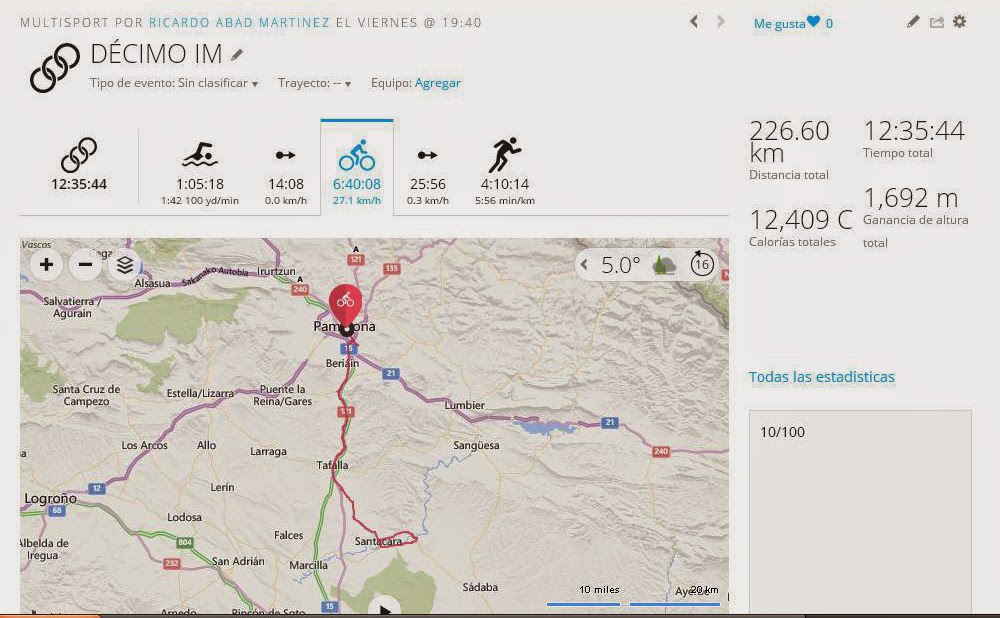Click the Agregar team link
The height and width of the screenshot is (618, 1000).
(437, 84)
